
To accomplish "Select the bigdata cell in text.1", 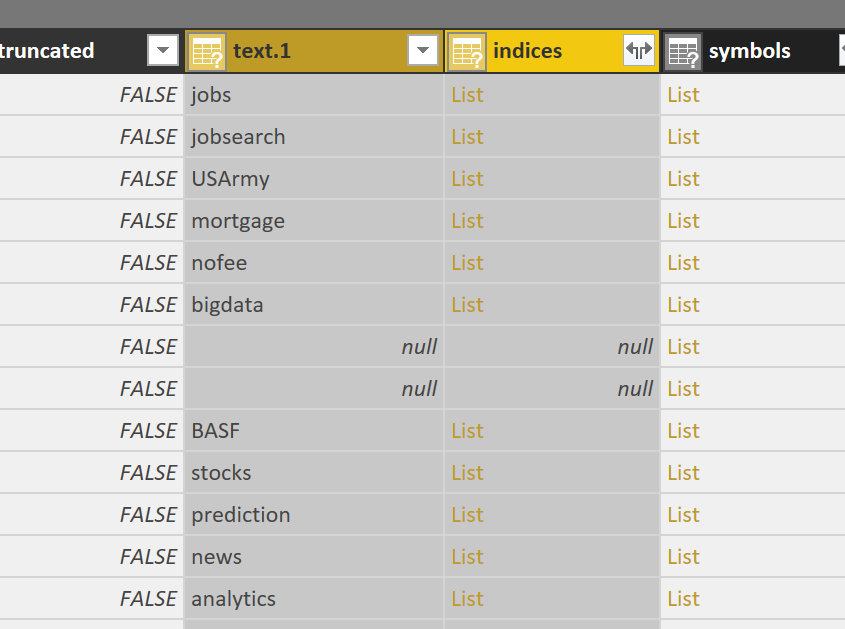I will click(x=228, y=305).
